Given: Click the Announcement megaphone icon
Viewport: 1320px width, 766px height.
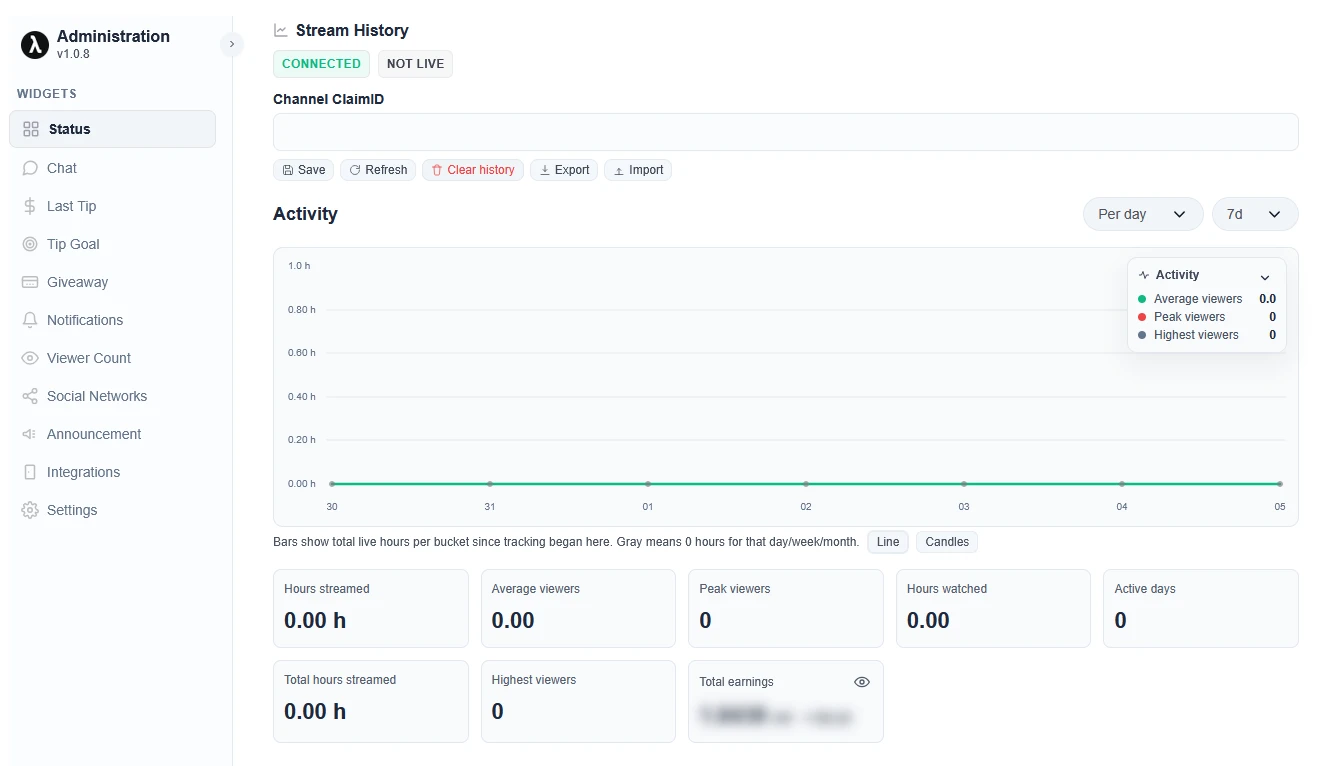Looking at the screenshot, I should pos(30,434).
